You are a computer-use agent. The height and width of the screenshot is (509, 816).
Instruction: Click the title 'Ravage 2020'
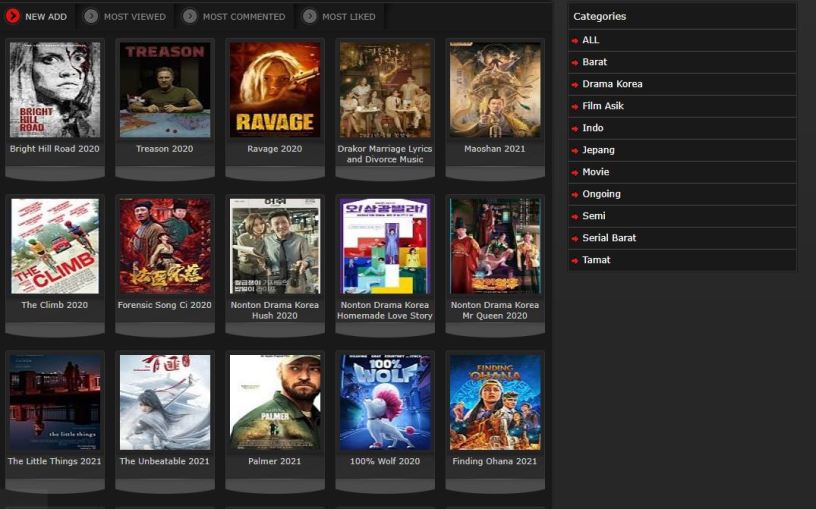(x=275, y=149)
